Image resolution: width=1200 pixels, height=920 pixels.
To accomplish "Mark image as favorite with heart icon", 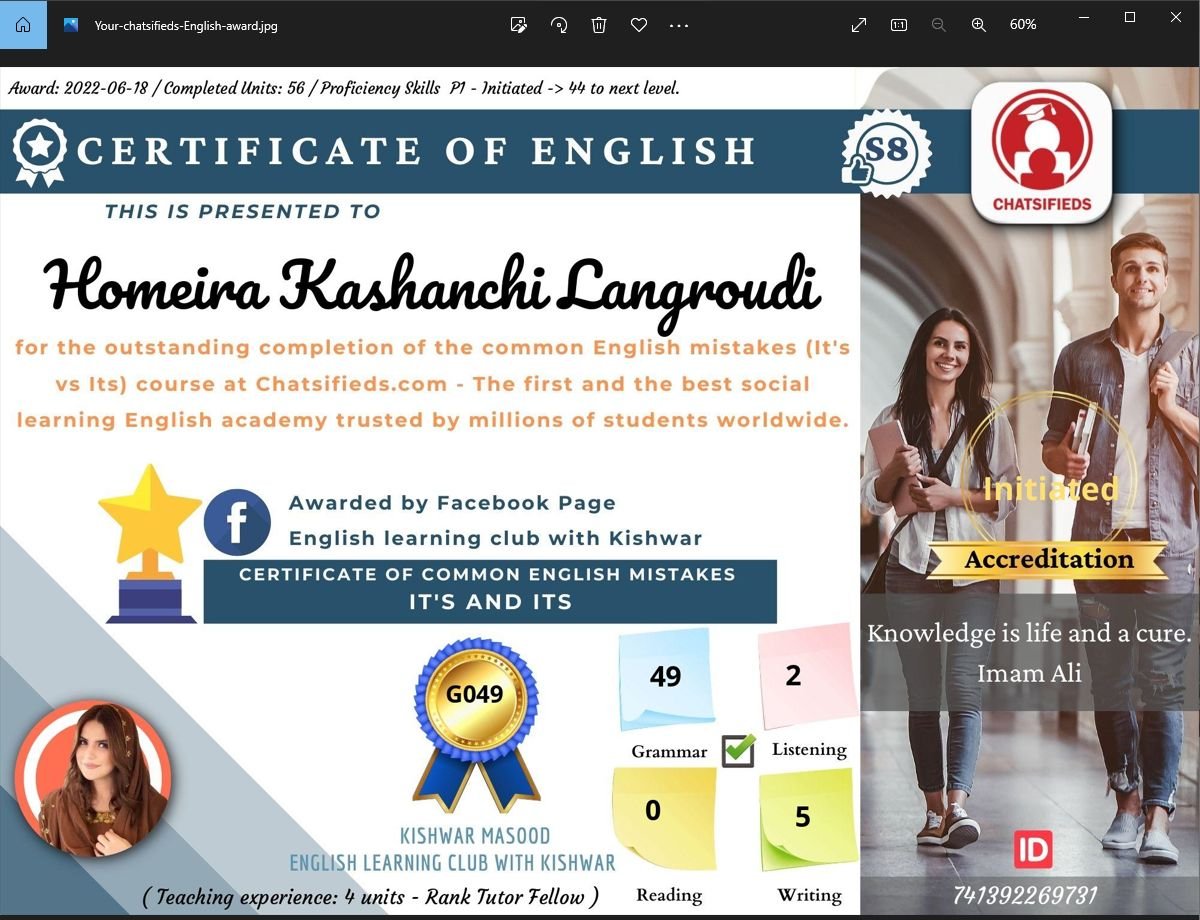I will [639, 25].
